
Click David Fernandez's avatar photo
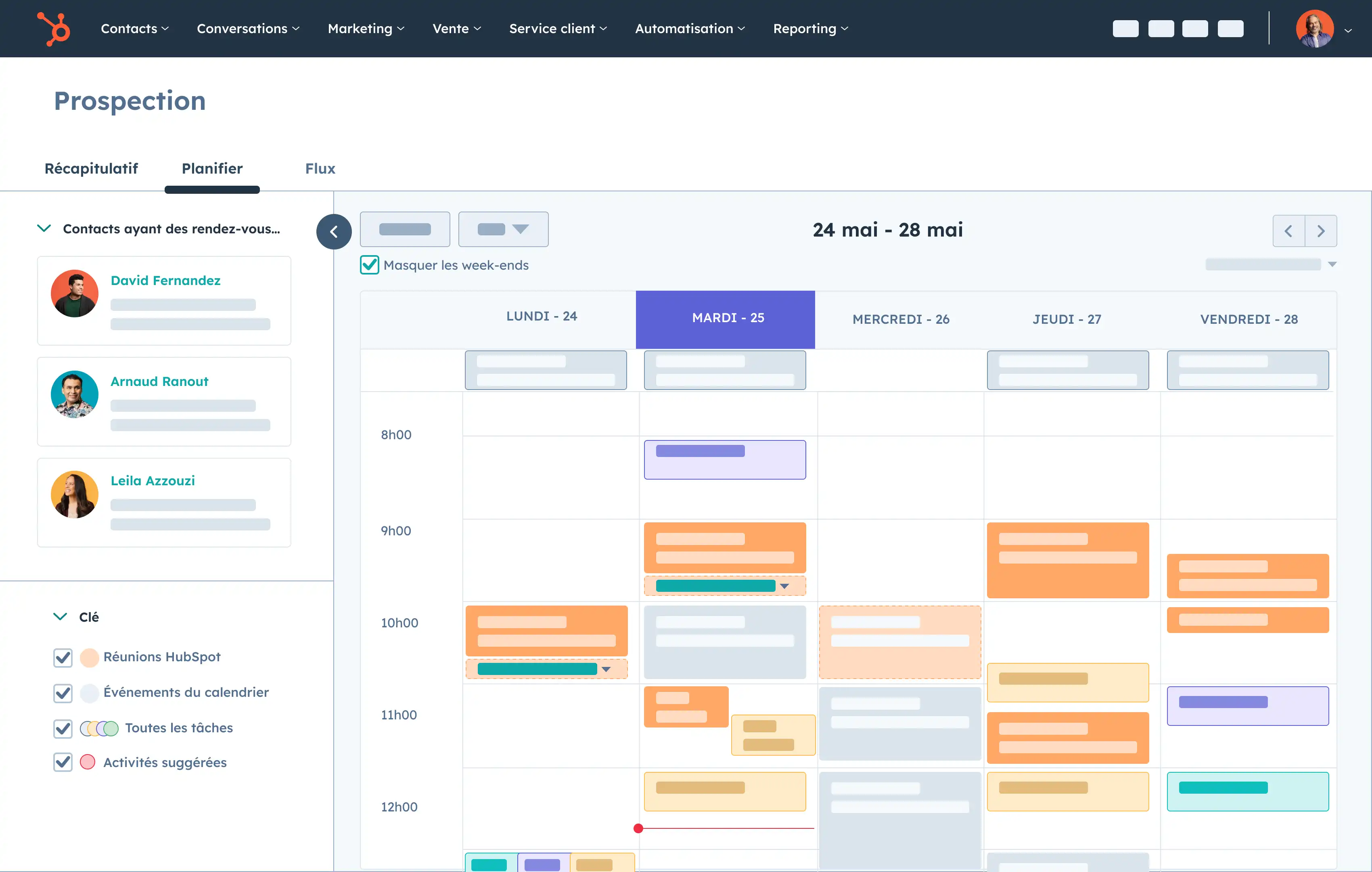[75, 293]
